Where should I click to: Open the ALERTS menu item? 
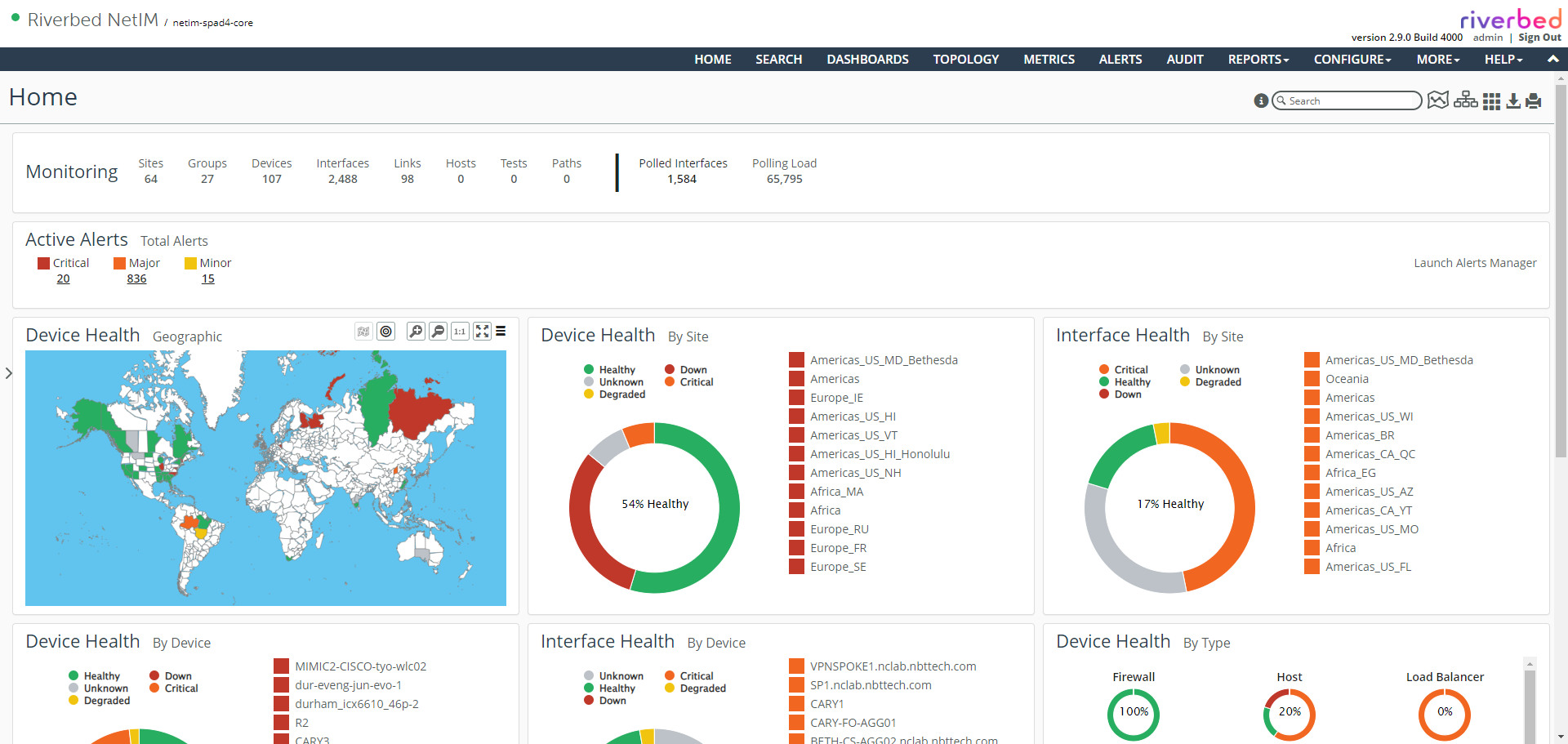[x=1120, y=60]
